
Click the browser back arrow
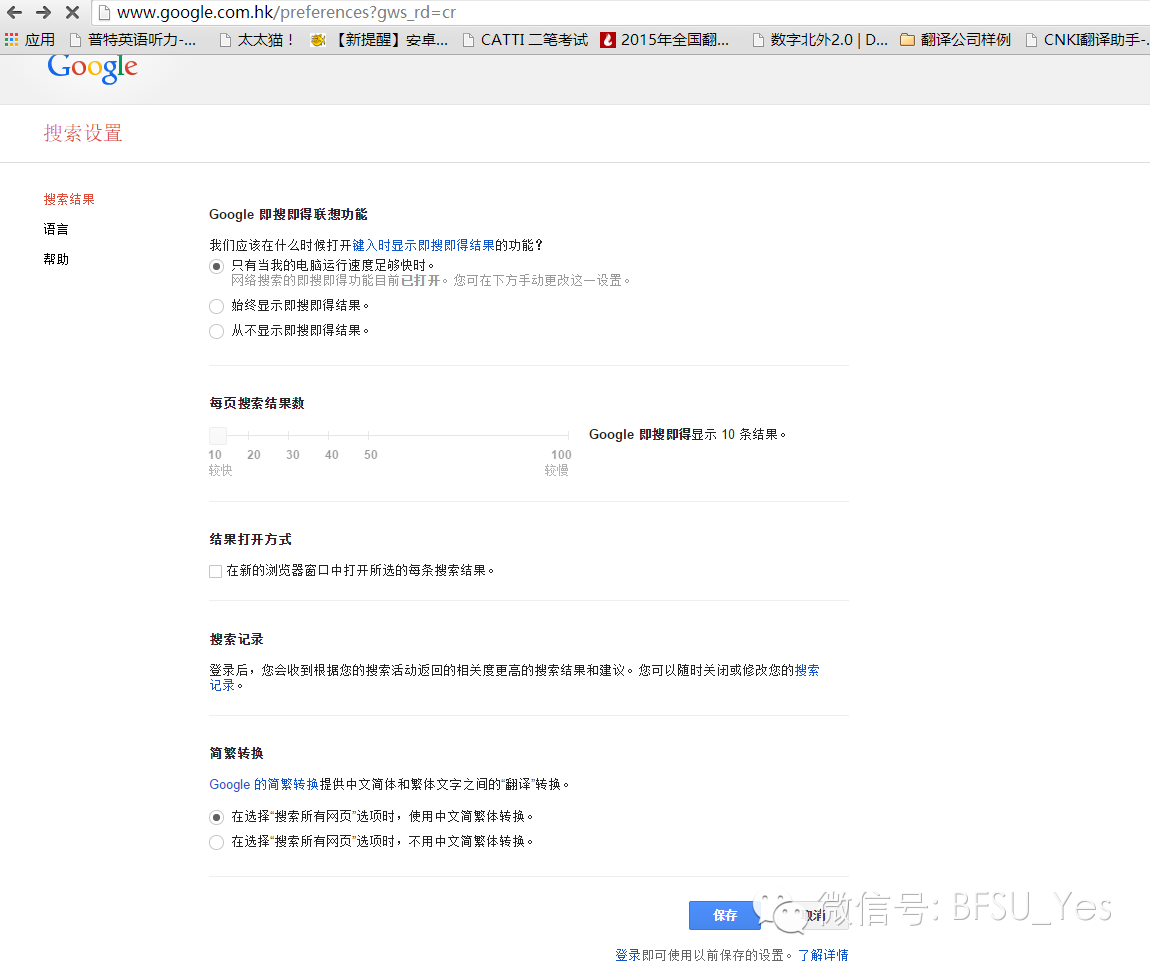tap(14, 12)
